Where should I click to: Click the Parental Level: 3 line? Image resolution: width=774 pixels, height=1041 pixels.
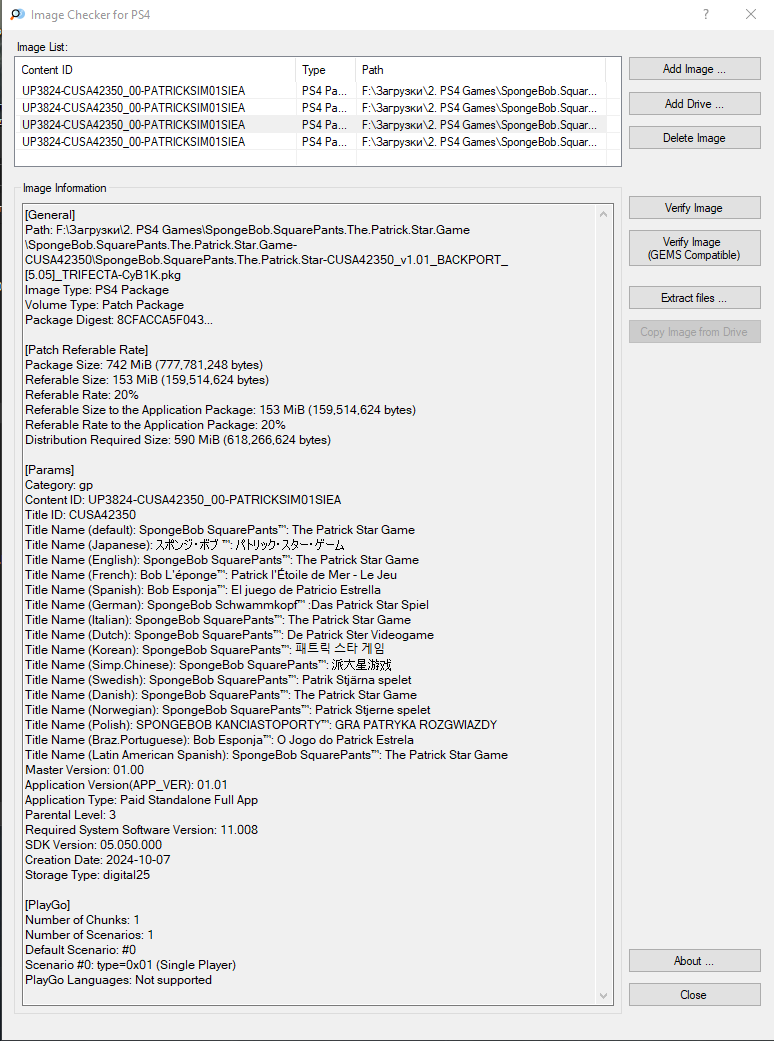(x=70, y=815)
